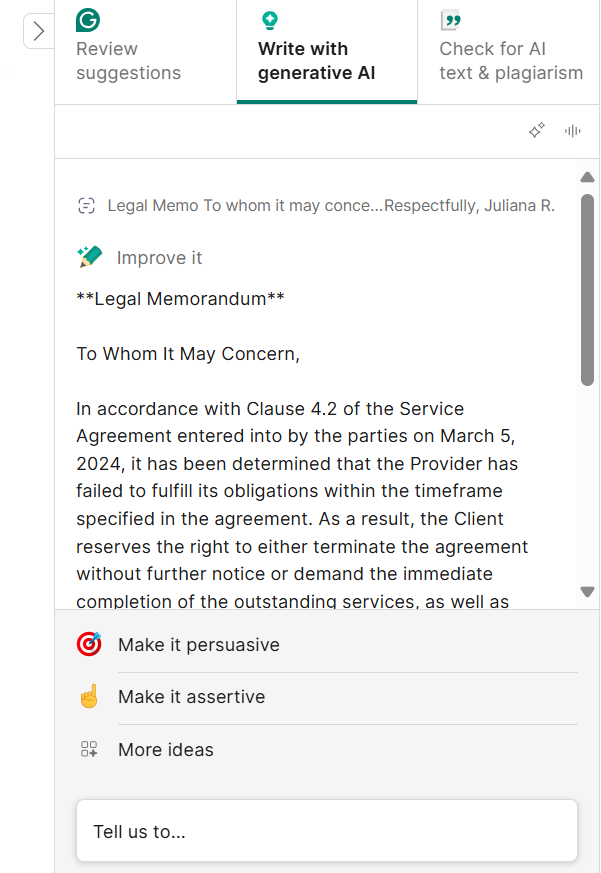Click the lightbulb generative AI icon
This screenshot has width=601, height=873.
tap(269, 20)
